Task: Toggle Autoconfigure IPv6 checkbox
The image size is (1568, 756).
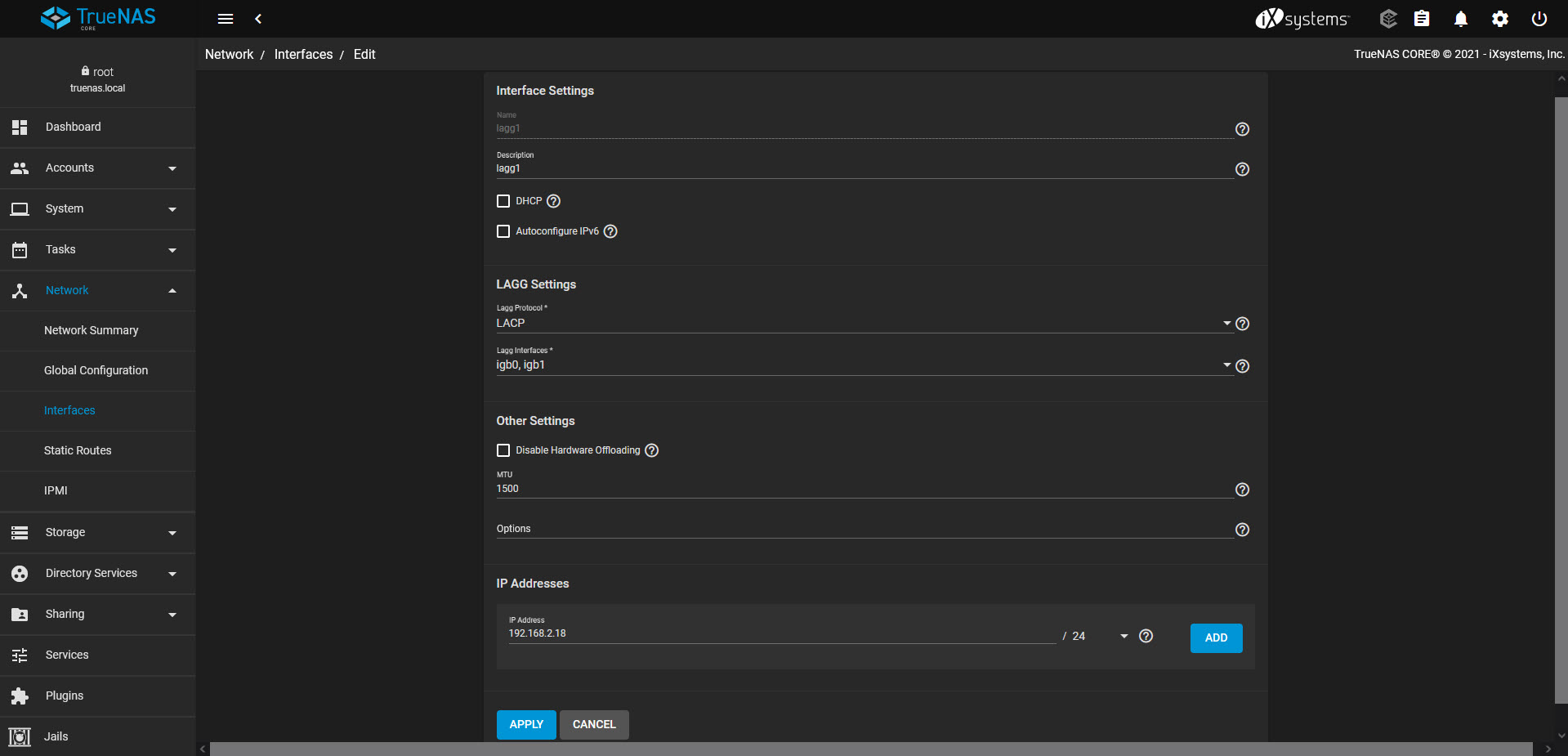Action: pos(503,231)
